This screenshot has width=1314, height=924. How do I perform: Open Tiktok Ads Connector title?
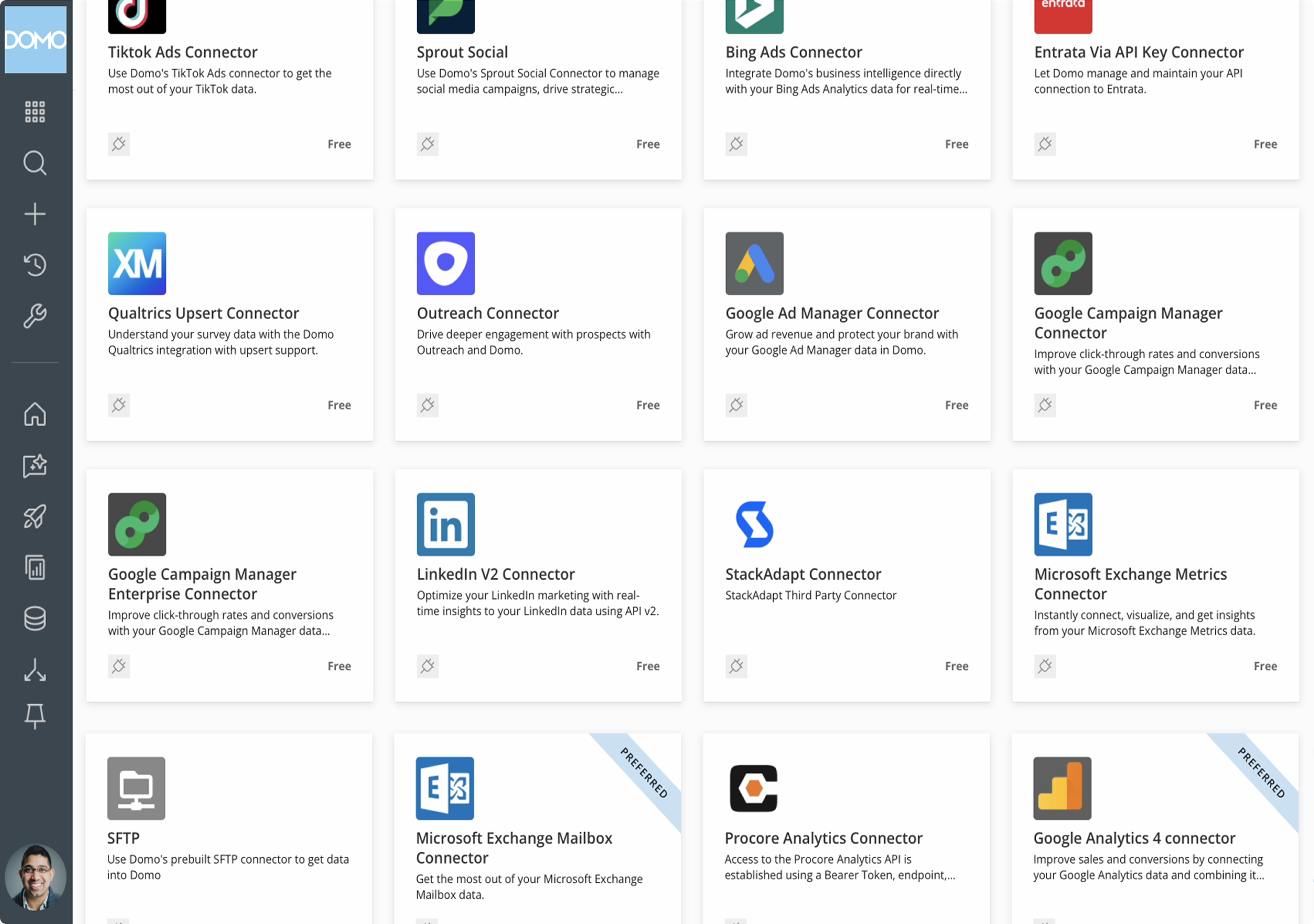coord(183,52)
